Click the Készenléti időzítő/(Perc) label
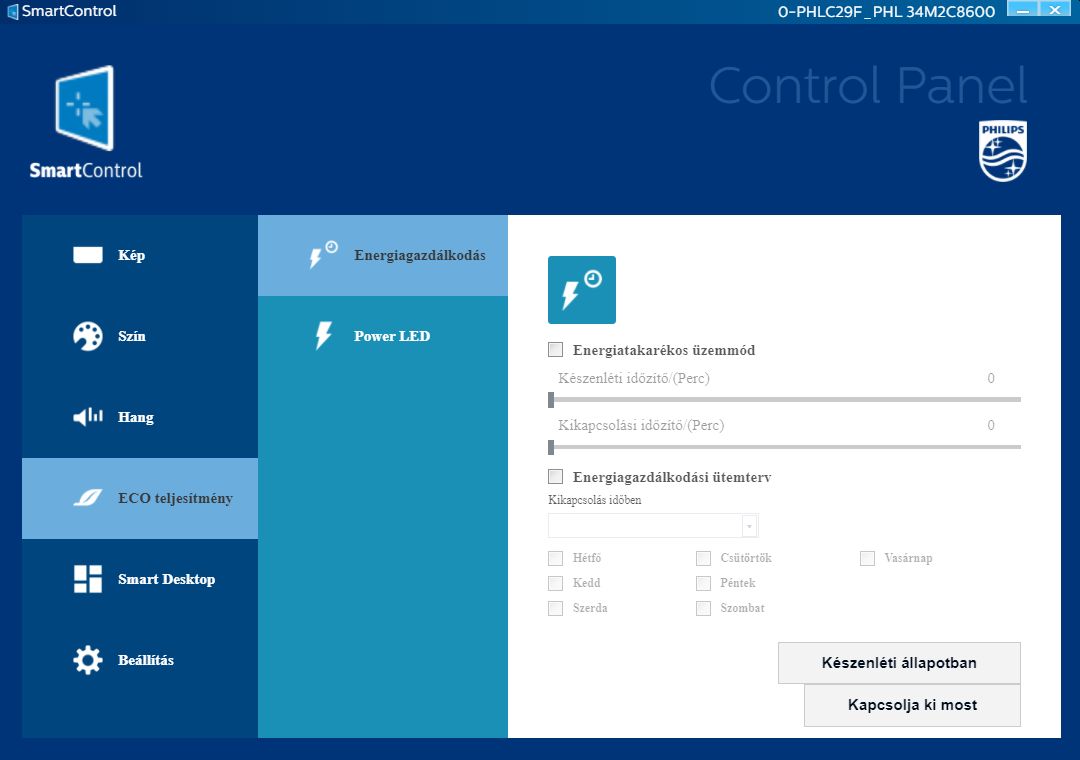This screenshot has height=760, width=1080. (634, 378)
